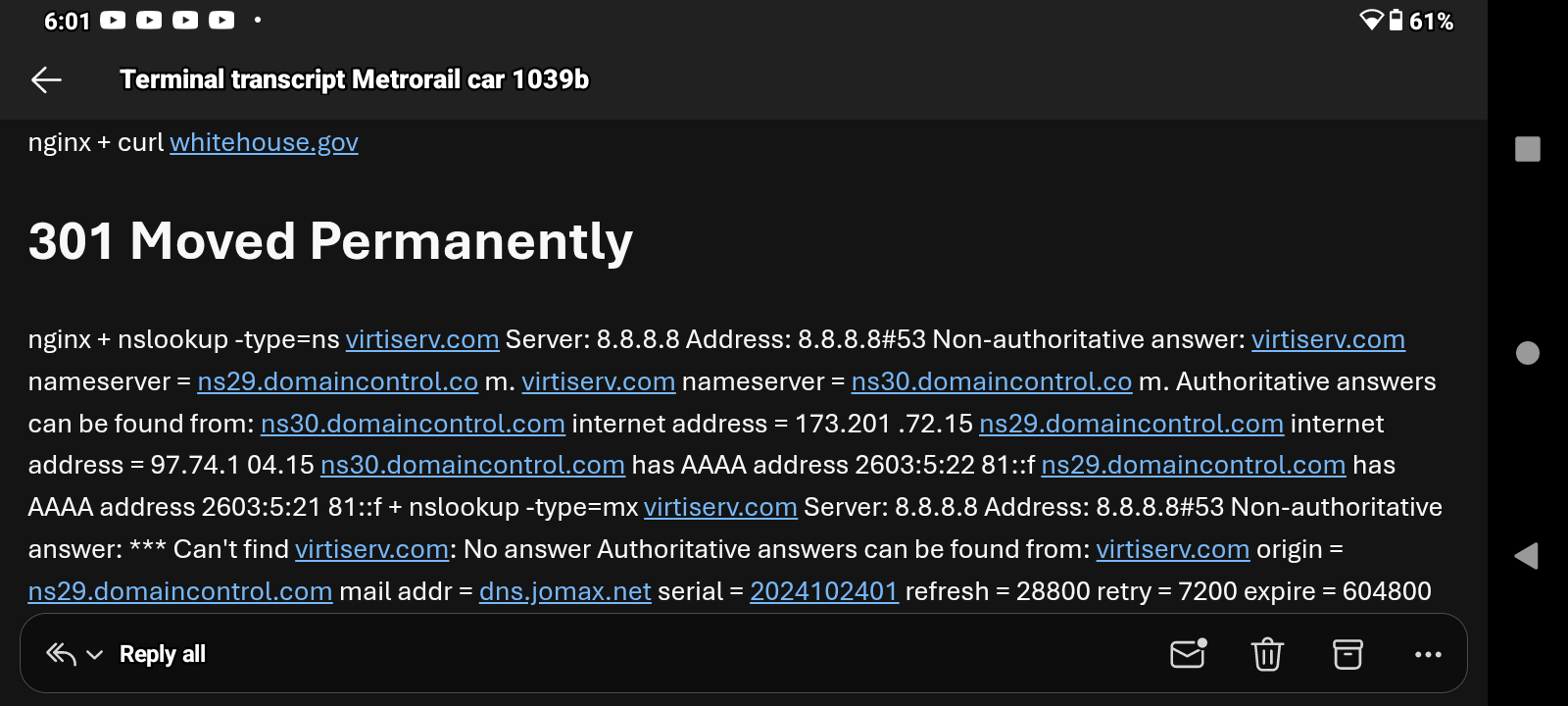Tap the email subject title text

pyautogui.click(x=354, y=79)
